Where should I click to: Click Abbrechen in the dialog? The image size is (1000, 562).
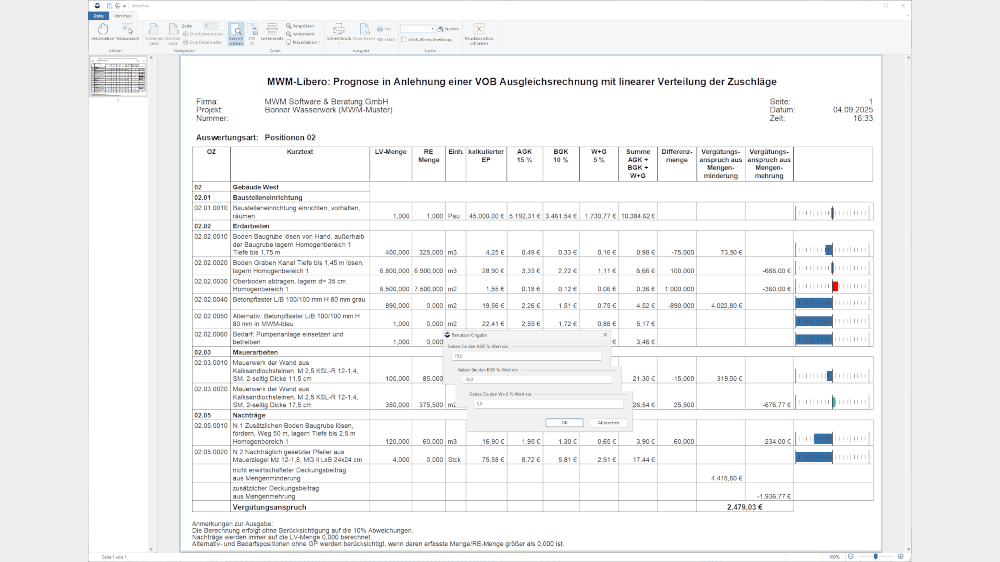pos(608,423)
